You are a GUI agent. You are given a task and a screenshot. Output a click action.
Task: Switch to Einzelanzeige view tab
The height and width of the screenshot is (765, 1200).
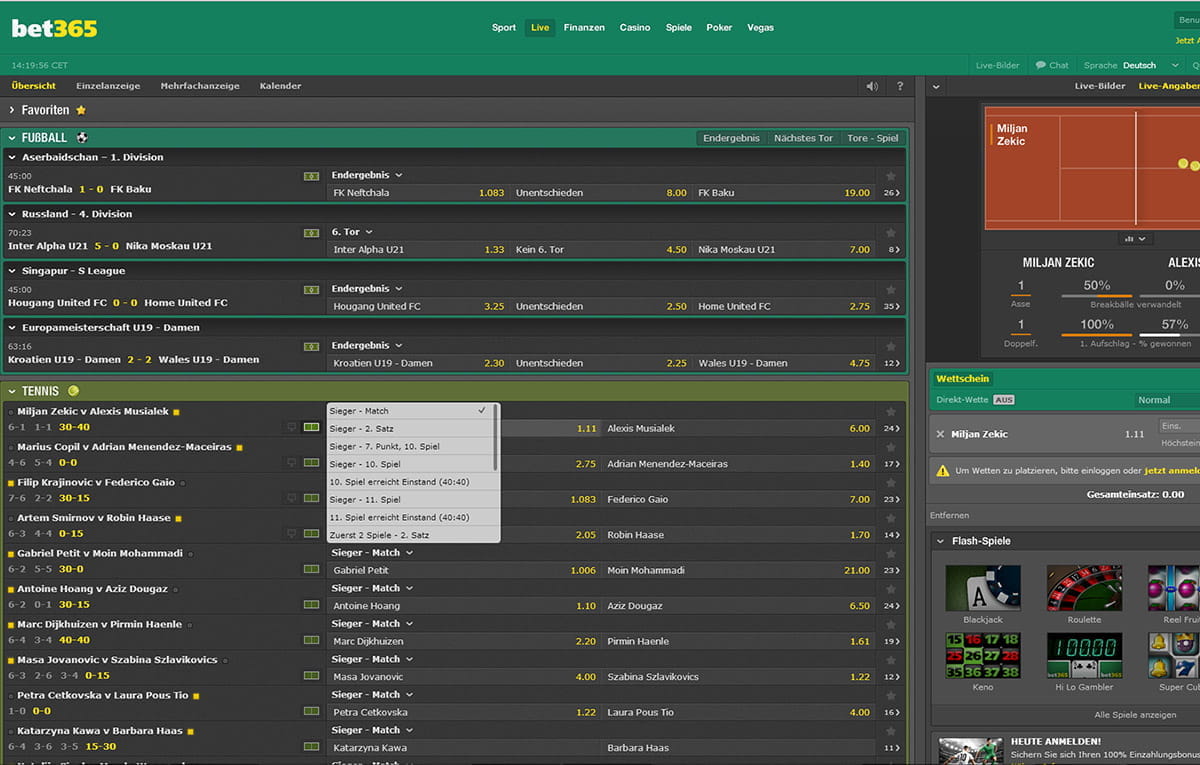coord(108,86)
